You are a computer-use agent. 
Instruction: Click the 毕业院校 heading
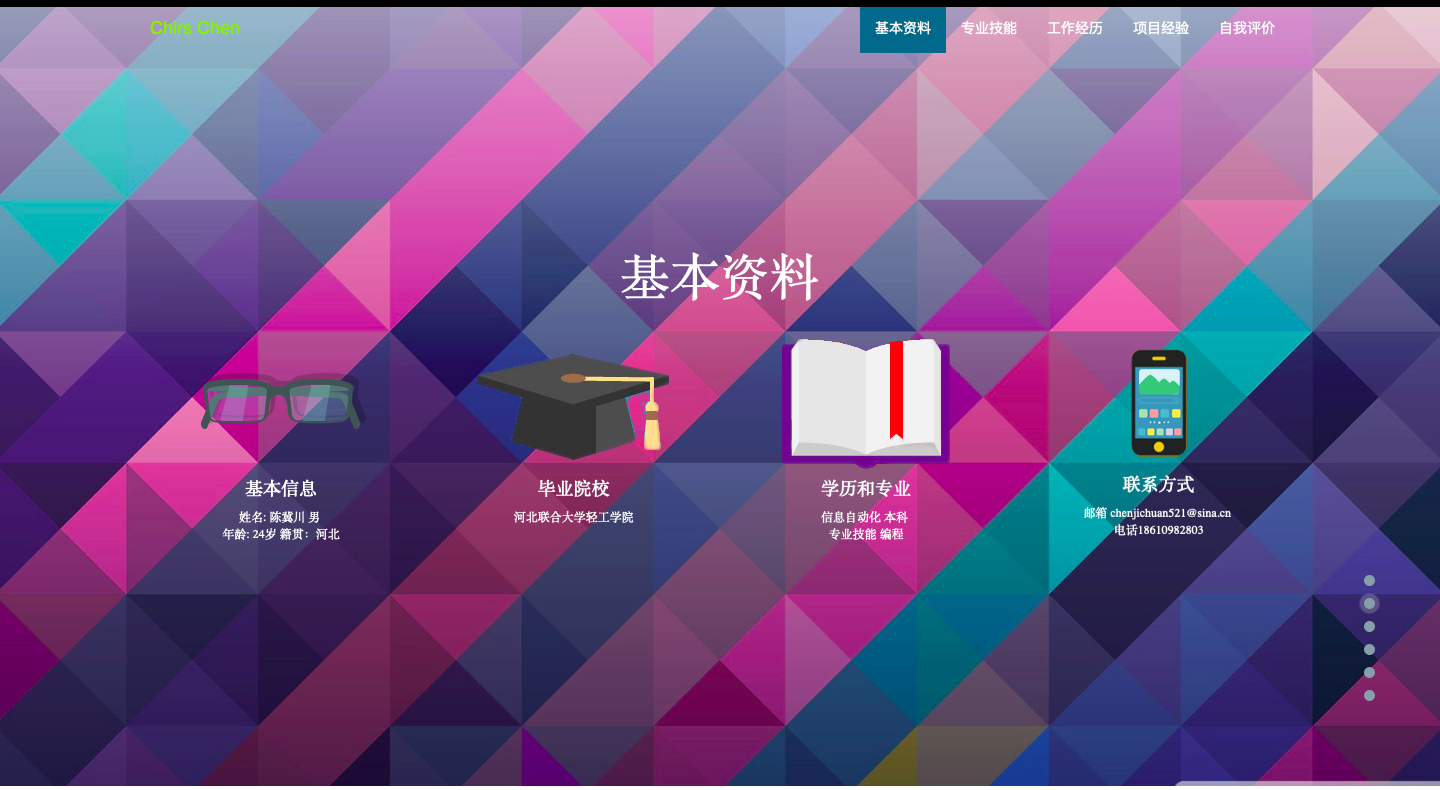[x=573, y=489]
